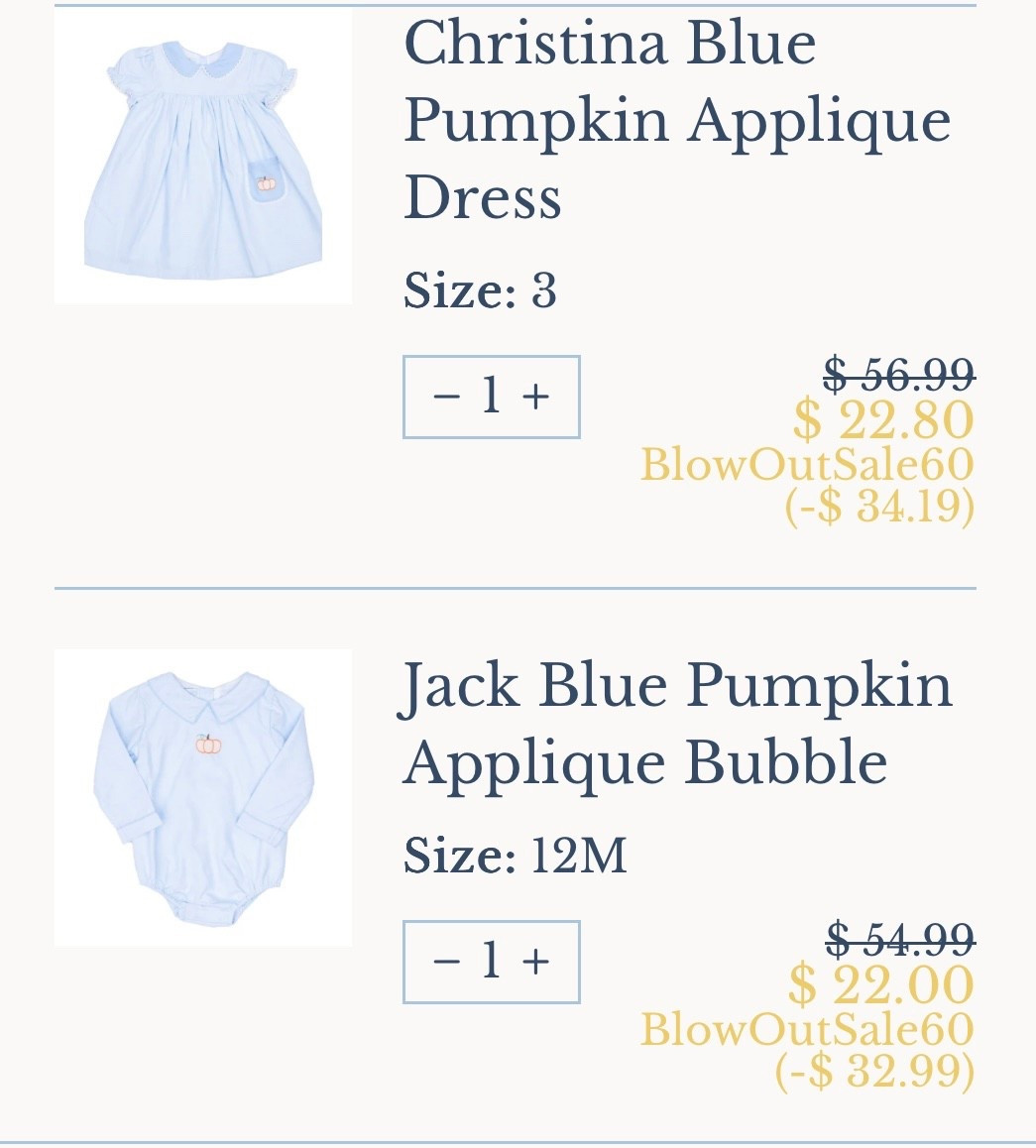Click the quantity number for the Jack bubble
The height and width of the screenshot is (1148, 1036).
[491, 962]
